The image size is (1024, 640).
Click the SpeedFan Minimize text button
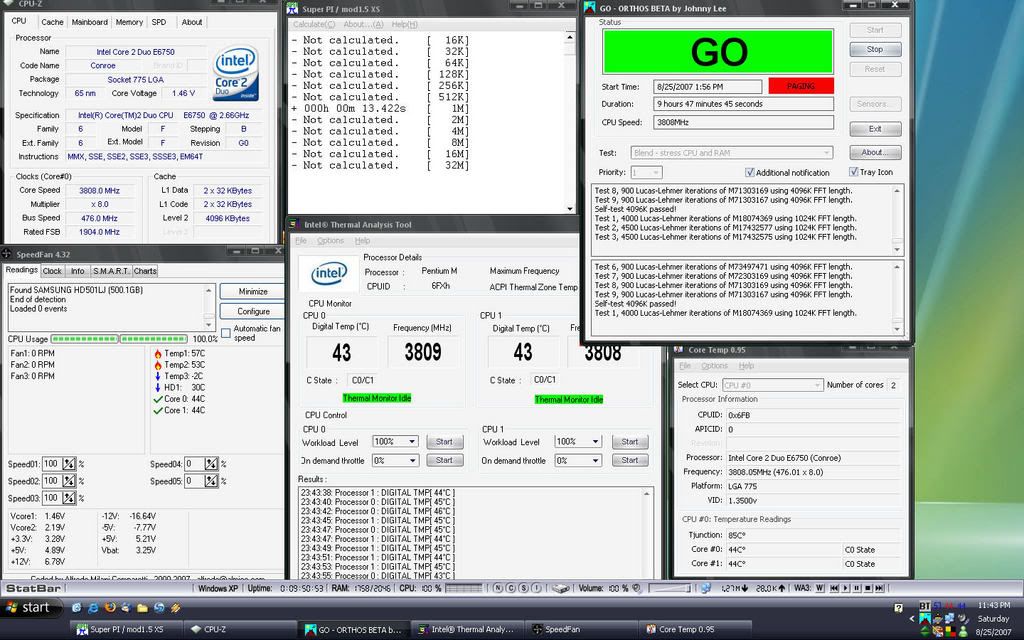253,291
